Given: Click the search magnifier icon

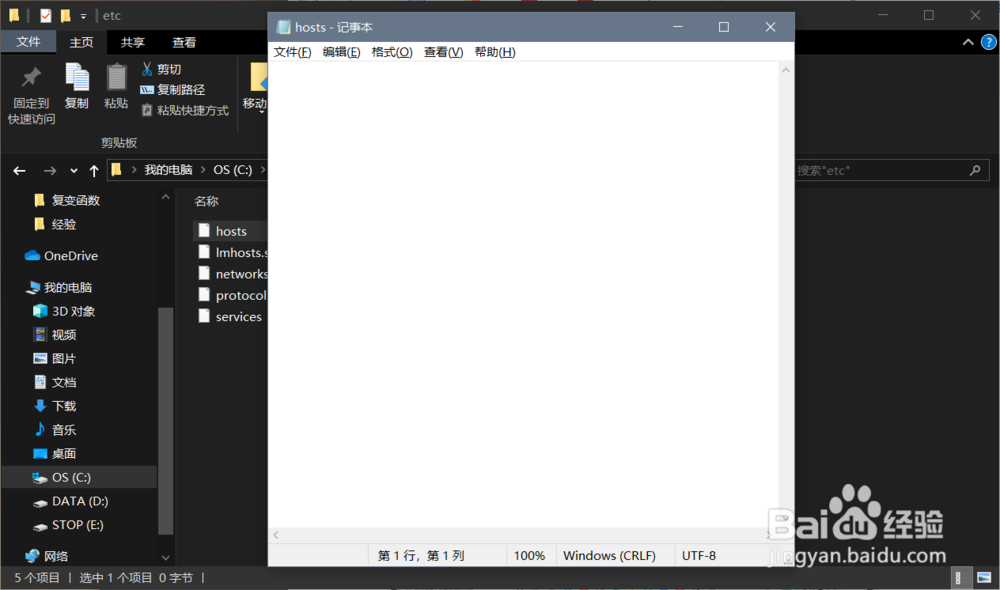Looking at the screenshot, I should point(975,170).
